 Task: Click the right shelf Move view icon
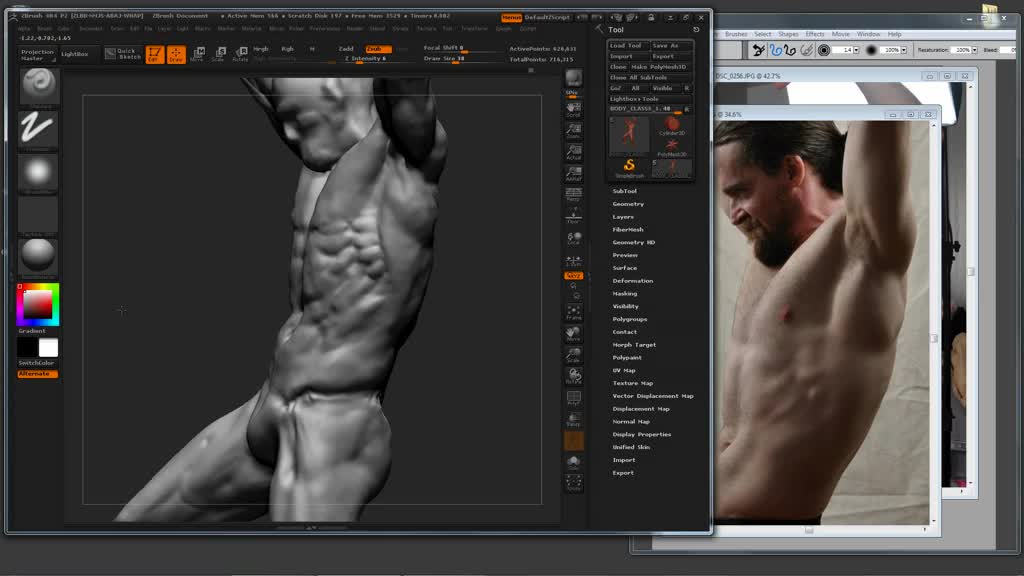point(573,334)
